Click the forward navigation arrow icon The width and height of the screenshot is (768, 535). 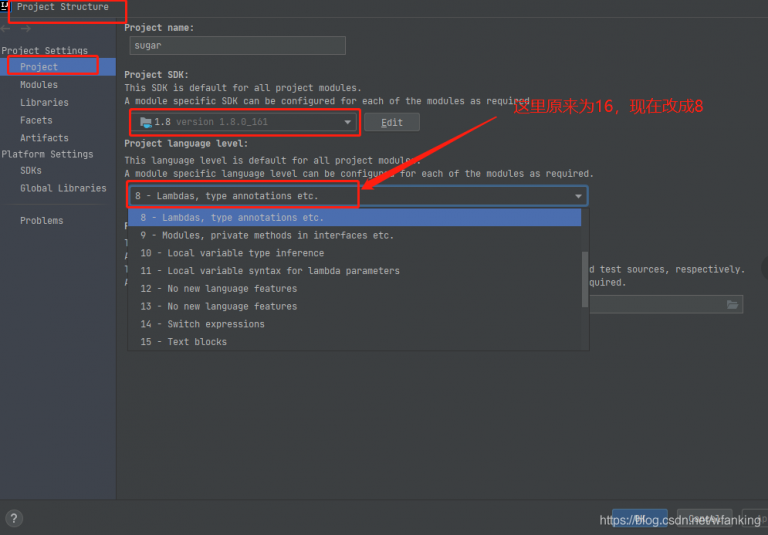tap(26, 29)
